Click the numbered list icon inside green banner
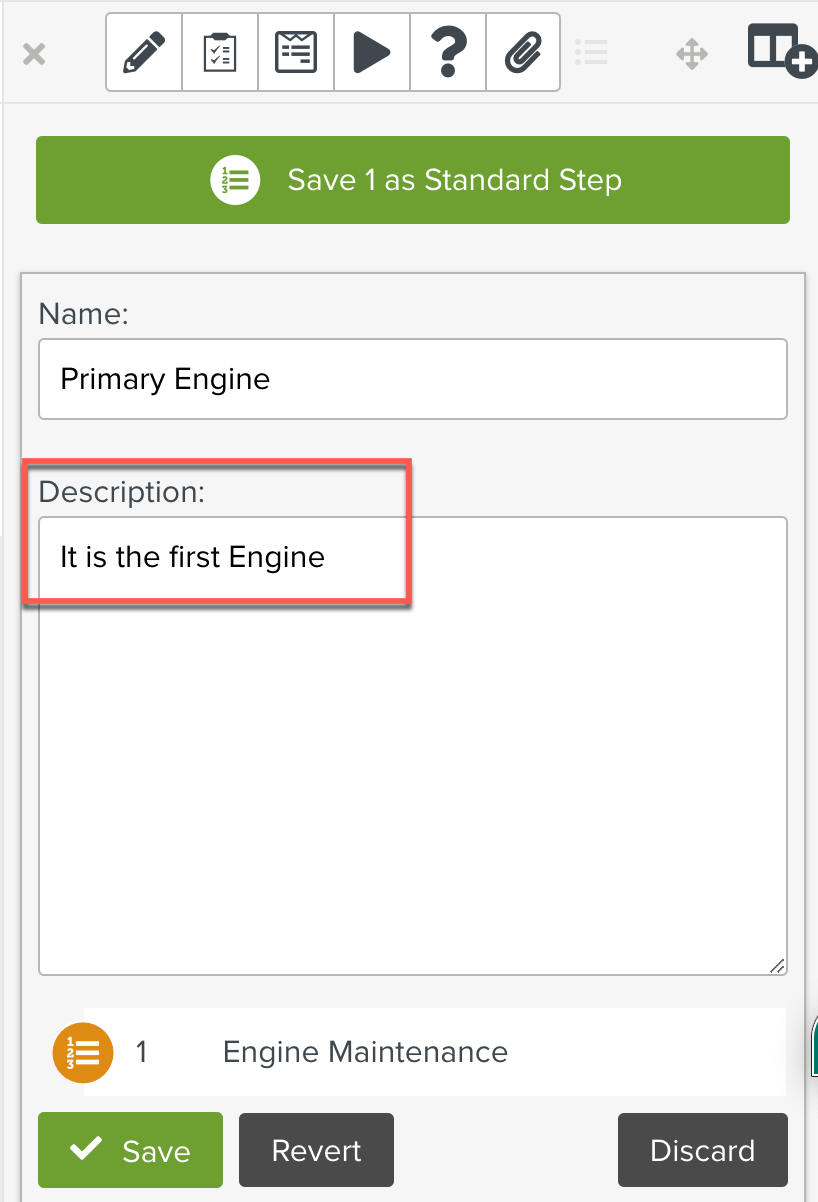 tap(235, 180)
